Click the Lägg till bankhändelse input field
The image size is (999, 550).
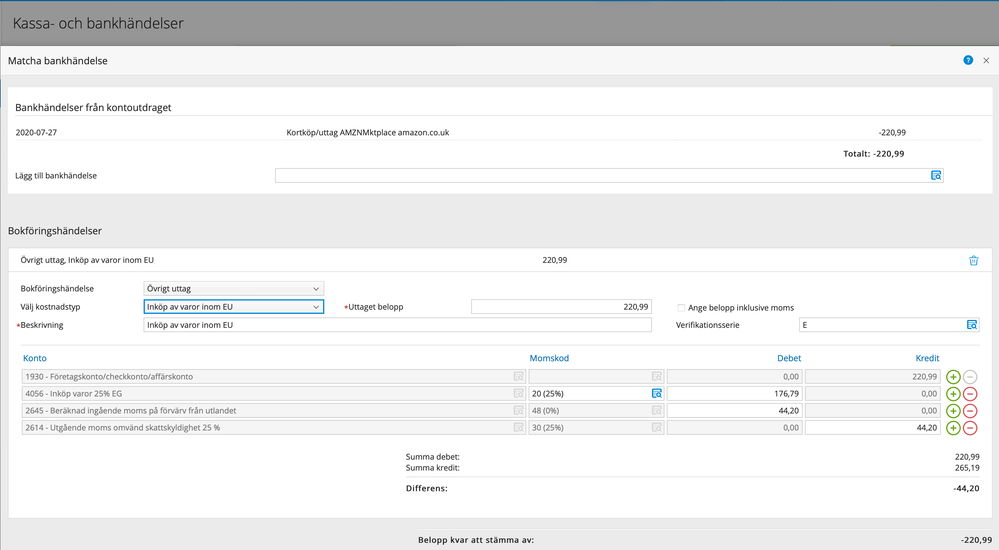click(x=602, y=176)
